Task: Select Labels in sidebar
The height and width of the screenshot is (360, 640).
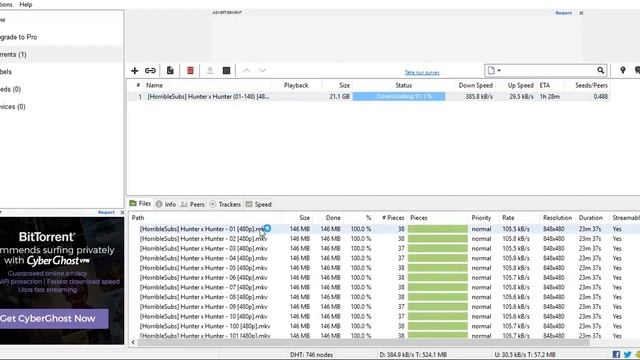Action: pyautogui.click(x=6, y=72)
